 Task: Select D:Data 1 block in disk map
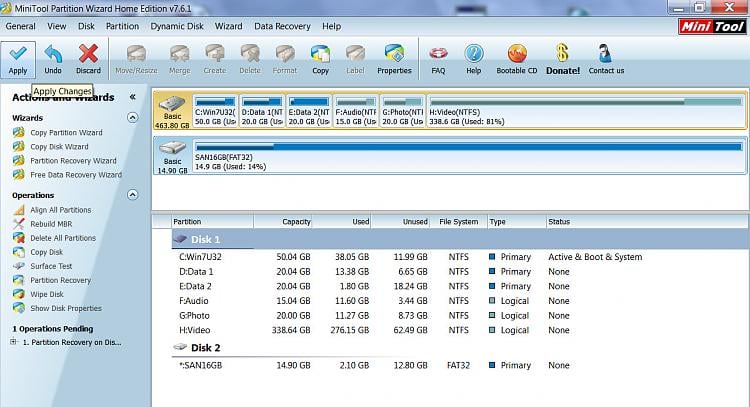point(262,111)
